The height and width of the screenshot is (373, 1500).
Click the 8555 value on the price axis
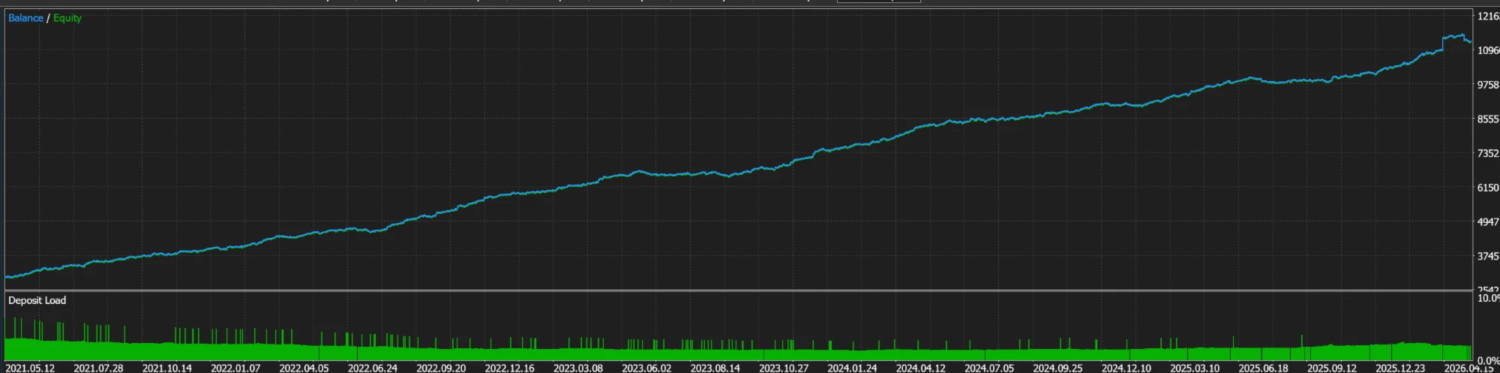1487,119
